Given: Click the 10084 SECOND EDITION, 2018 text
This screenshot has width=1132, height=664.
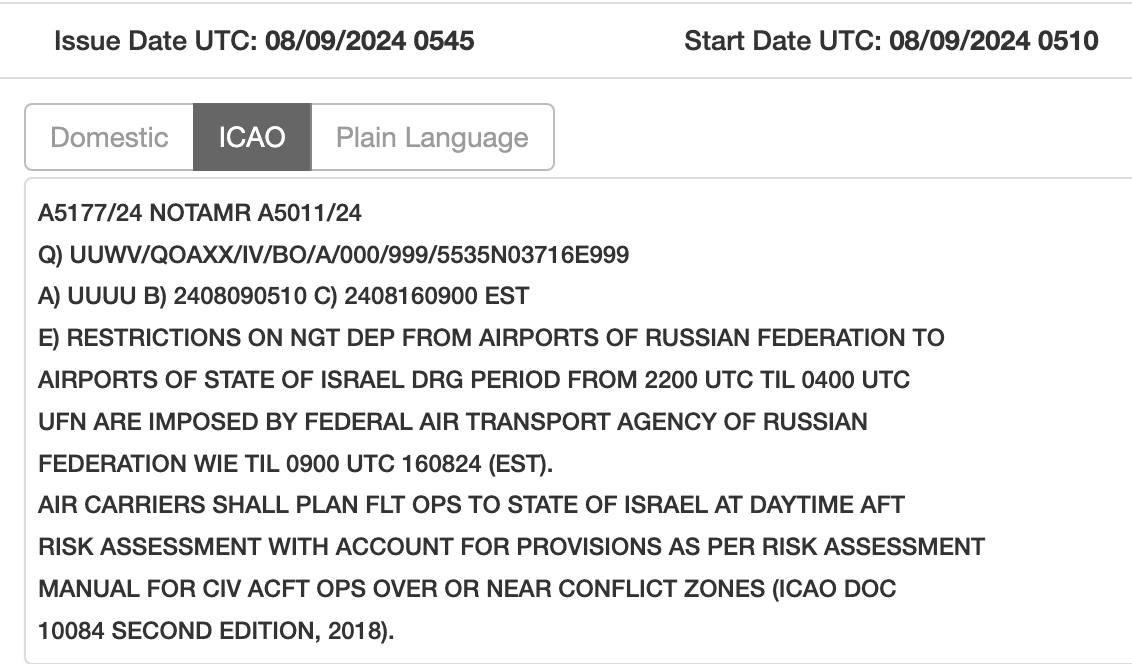Looking at the screenshot, I should coord(216,631).
